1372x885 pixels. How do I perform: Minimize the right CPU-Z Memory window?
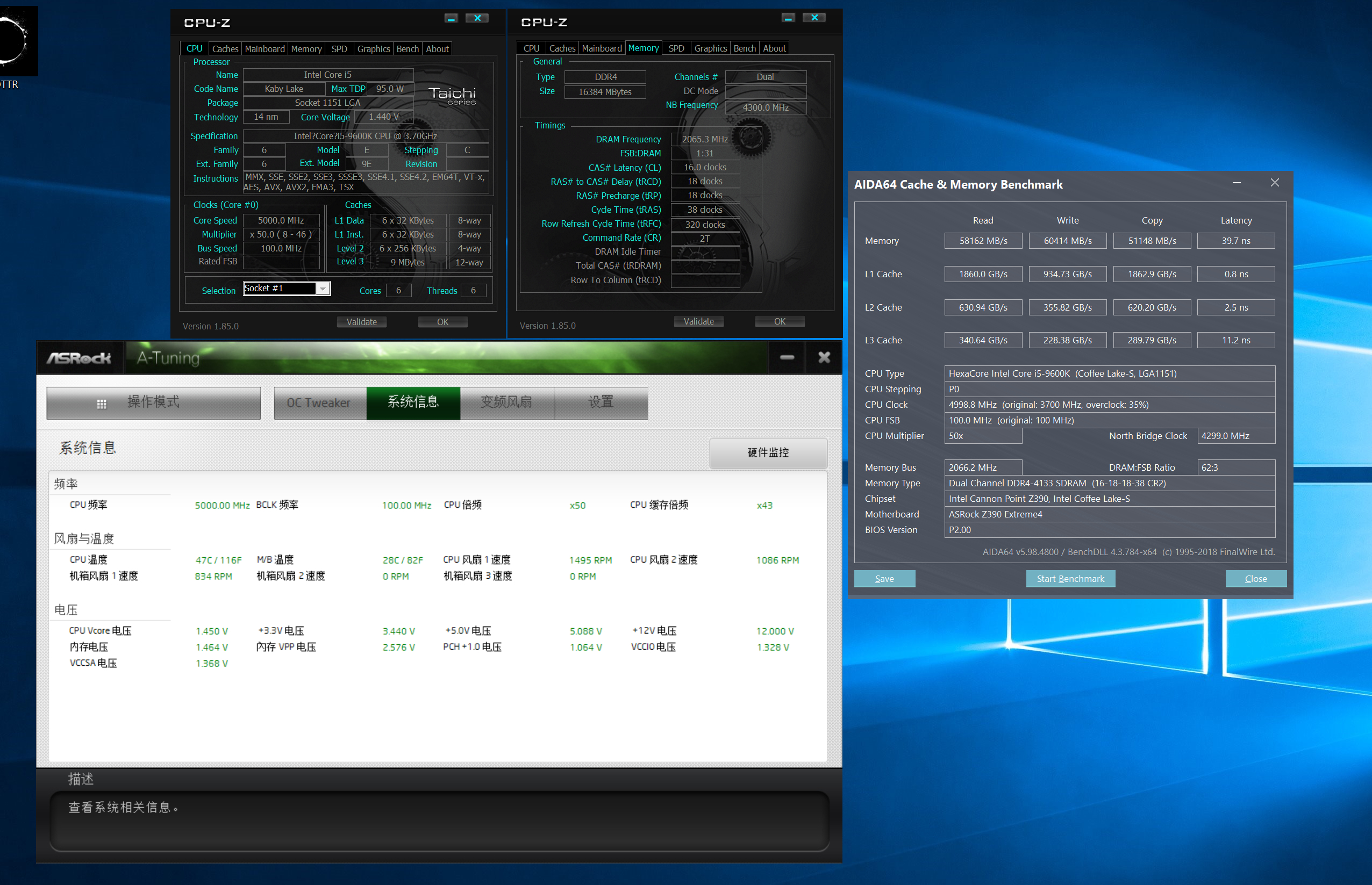[x=788, y=18]
